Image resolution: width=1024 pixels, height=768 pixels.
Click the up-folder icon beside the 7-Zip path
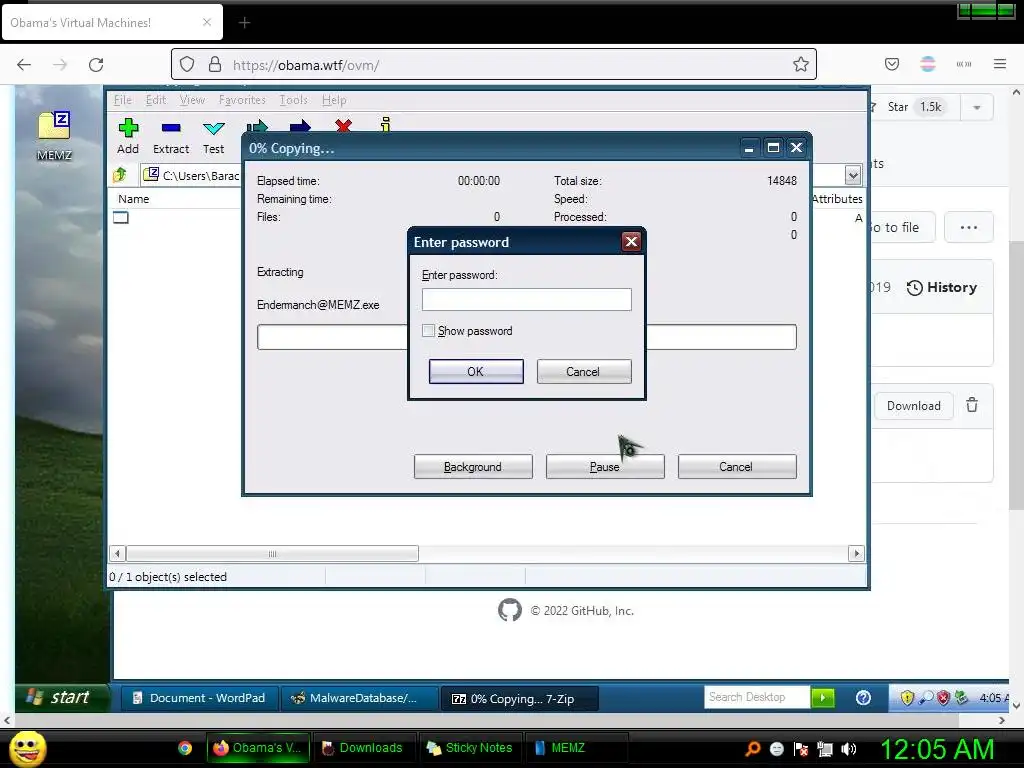click(120, 174)
